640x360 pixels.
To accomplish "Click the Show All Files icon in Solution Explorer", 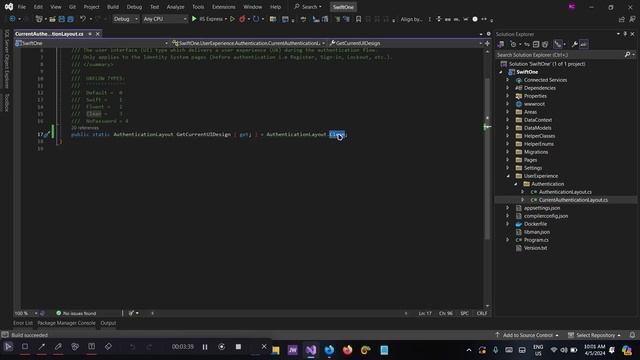I will 545,44.
